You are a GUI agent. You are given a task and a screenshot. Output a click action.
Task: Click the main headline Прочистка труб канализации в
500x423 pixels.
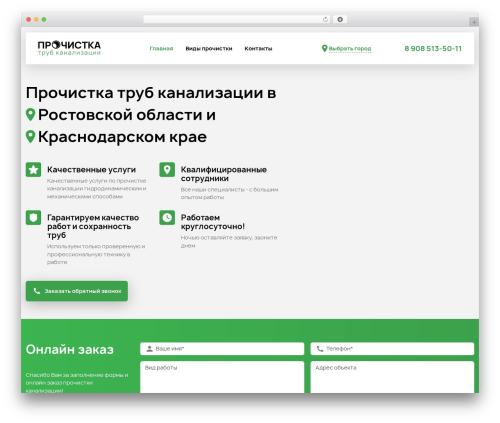coord(151,93)
